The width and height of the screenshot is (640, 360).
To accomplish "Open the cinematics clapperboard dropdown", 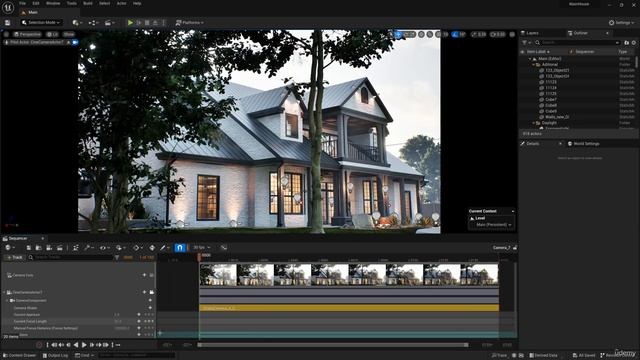I will pos(109,22).
